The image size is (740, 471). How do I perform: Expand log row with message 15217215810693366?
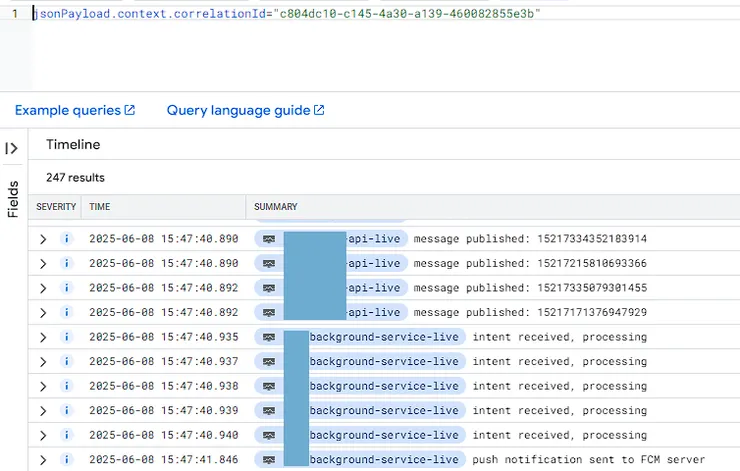pyautogui.click(x=43, y=264)
